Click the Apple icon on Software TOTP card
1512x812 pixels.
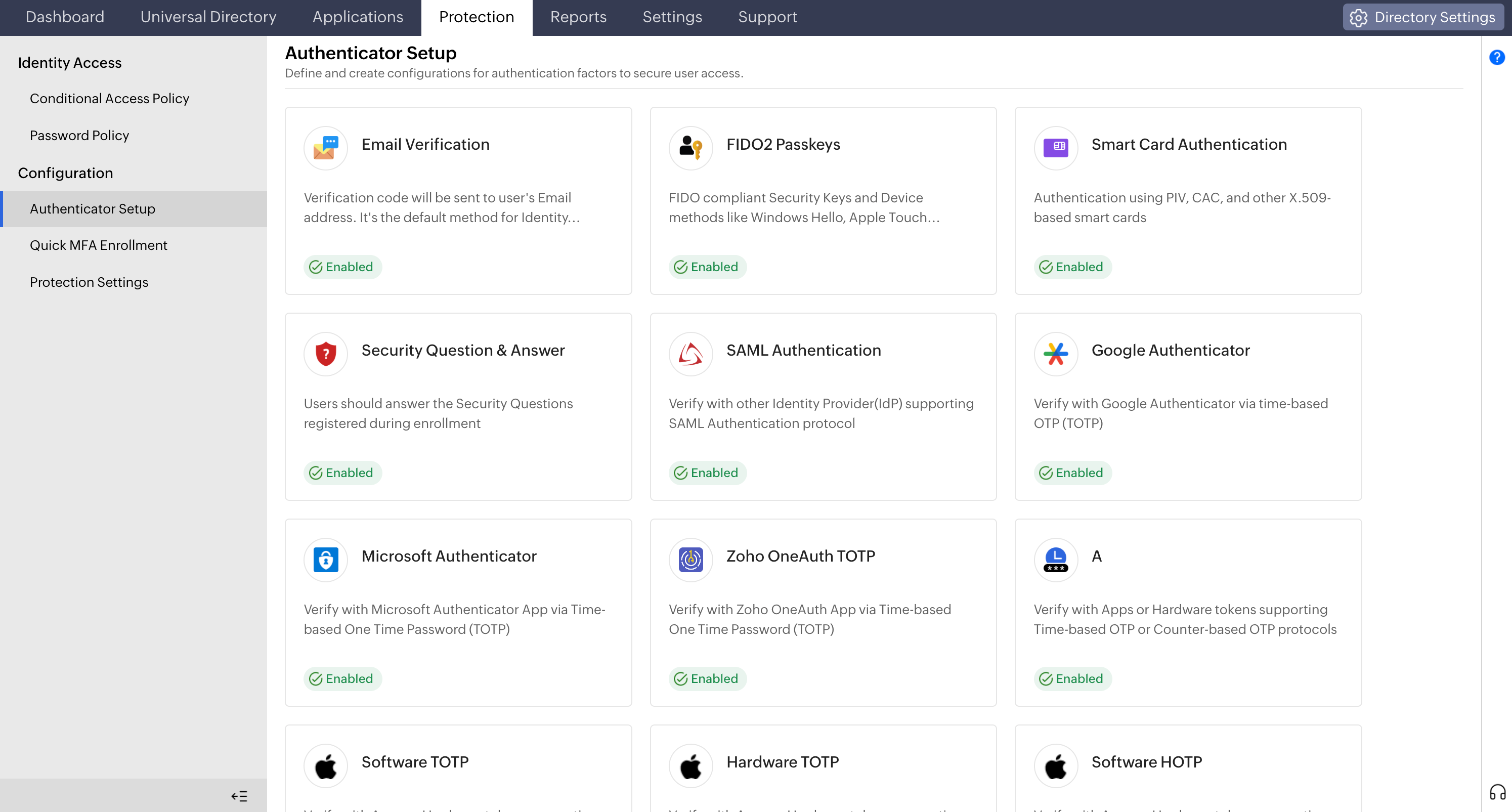tap(325, 766)
